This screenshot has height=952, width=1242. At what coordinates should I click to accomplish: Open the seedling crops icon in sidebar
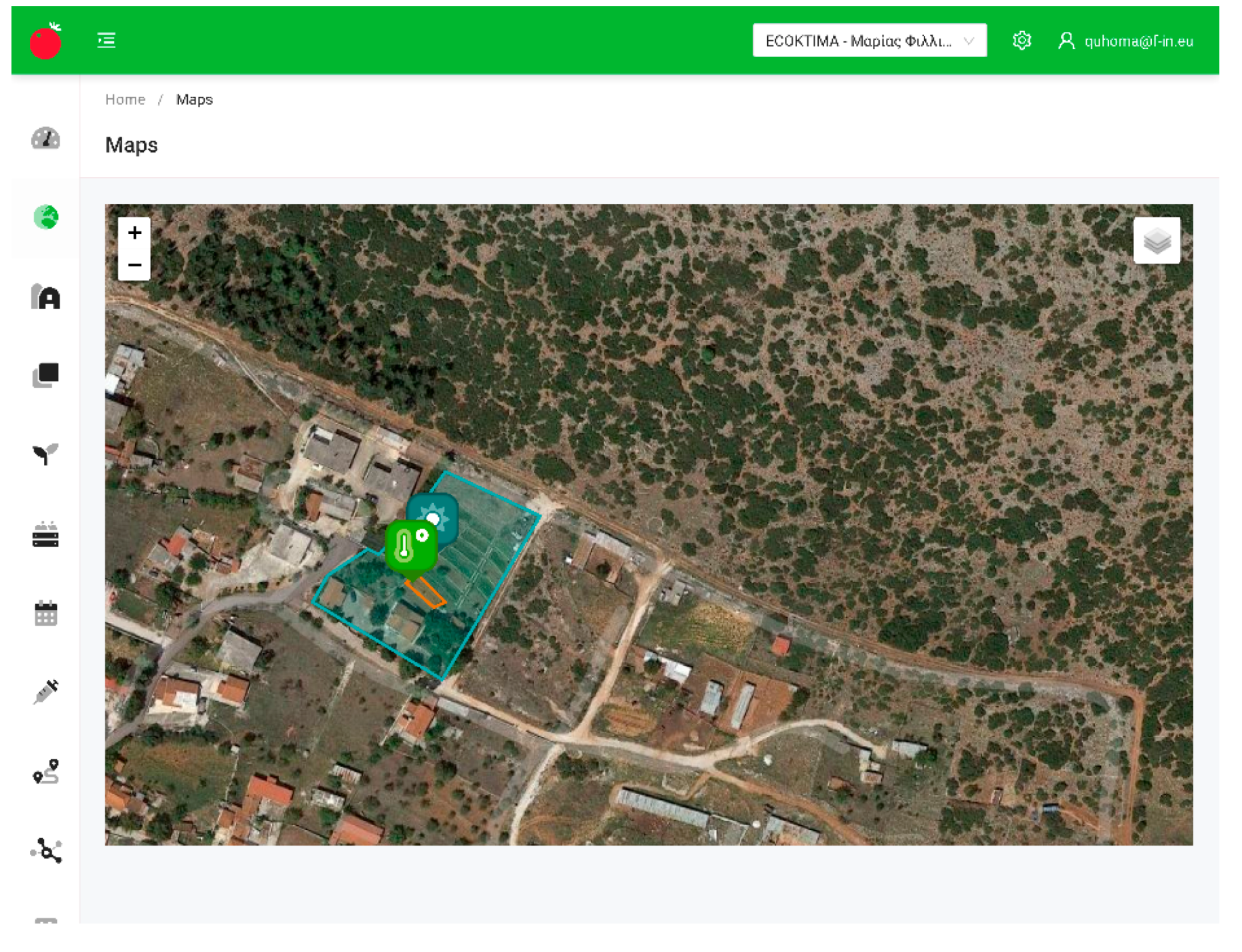pyautogui.click(x=45, y=454)
